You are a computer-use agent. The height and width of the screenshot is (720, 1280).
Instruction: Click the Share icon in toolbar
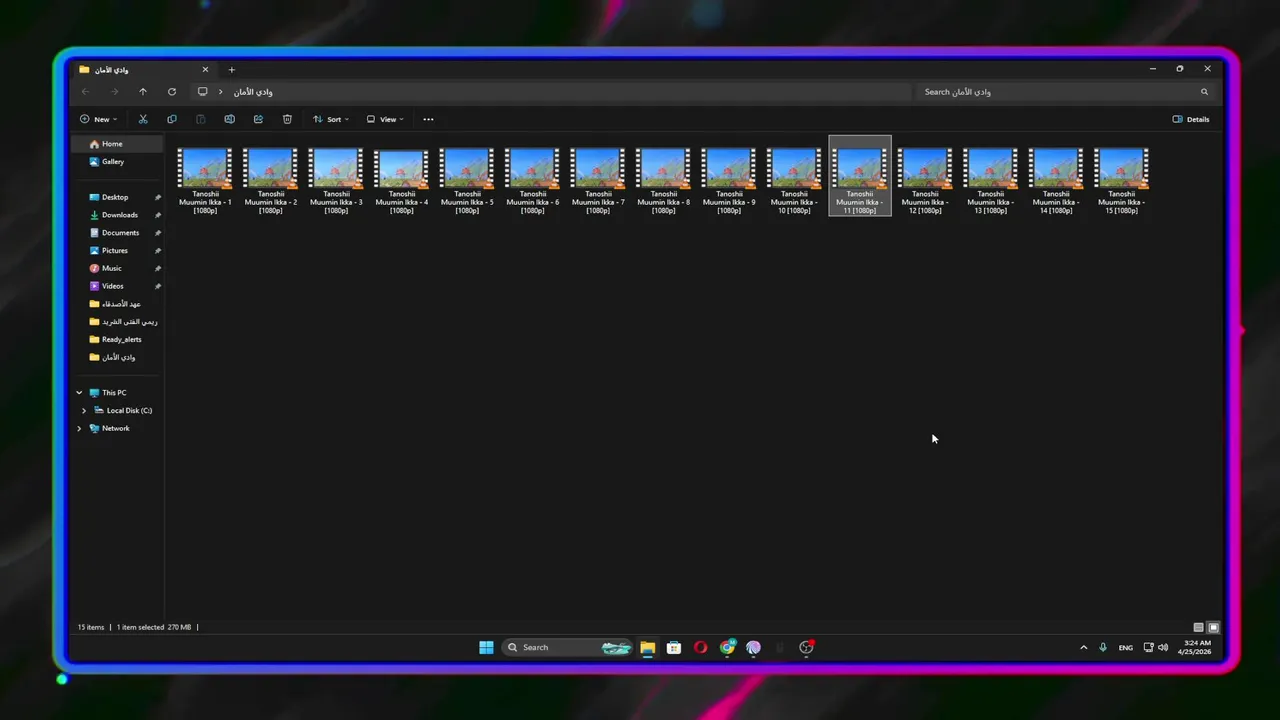(258, 119)
